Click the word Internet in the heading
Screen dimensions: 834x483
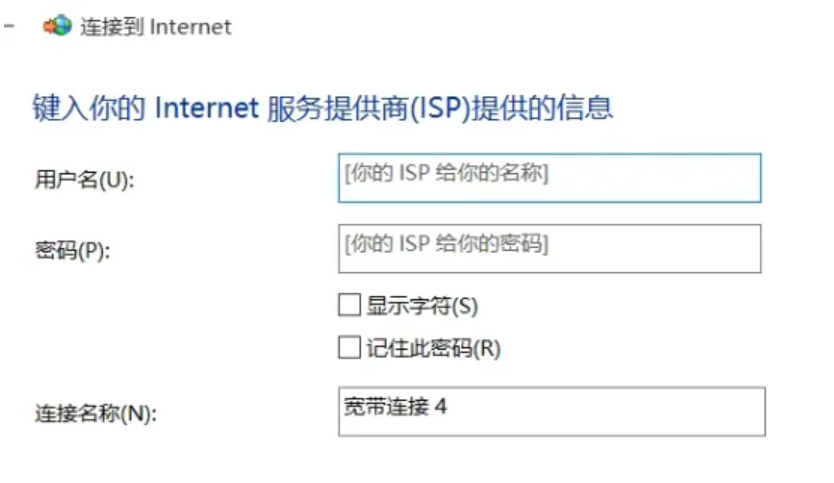click(206, 108)
